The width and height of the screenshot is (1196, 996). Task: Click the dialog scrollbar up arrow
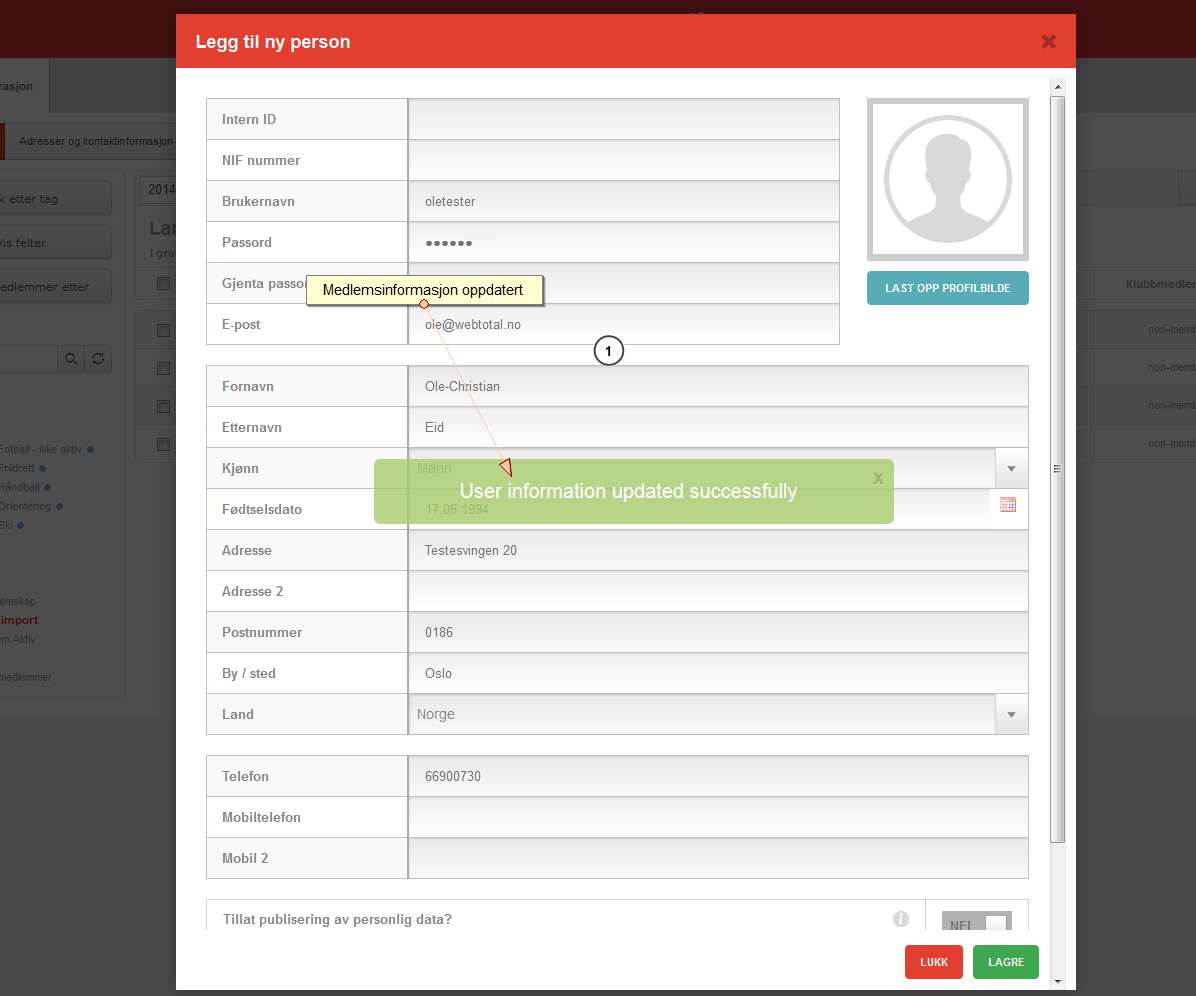click(1057, 86)
